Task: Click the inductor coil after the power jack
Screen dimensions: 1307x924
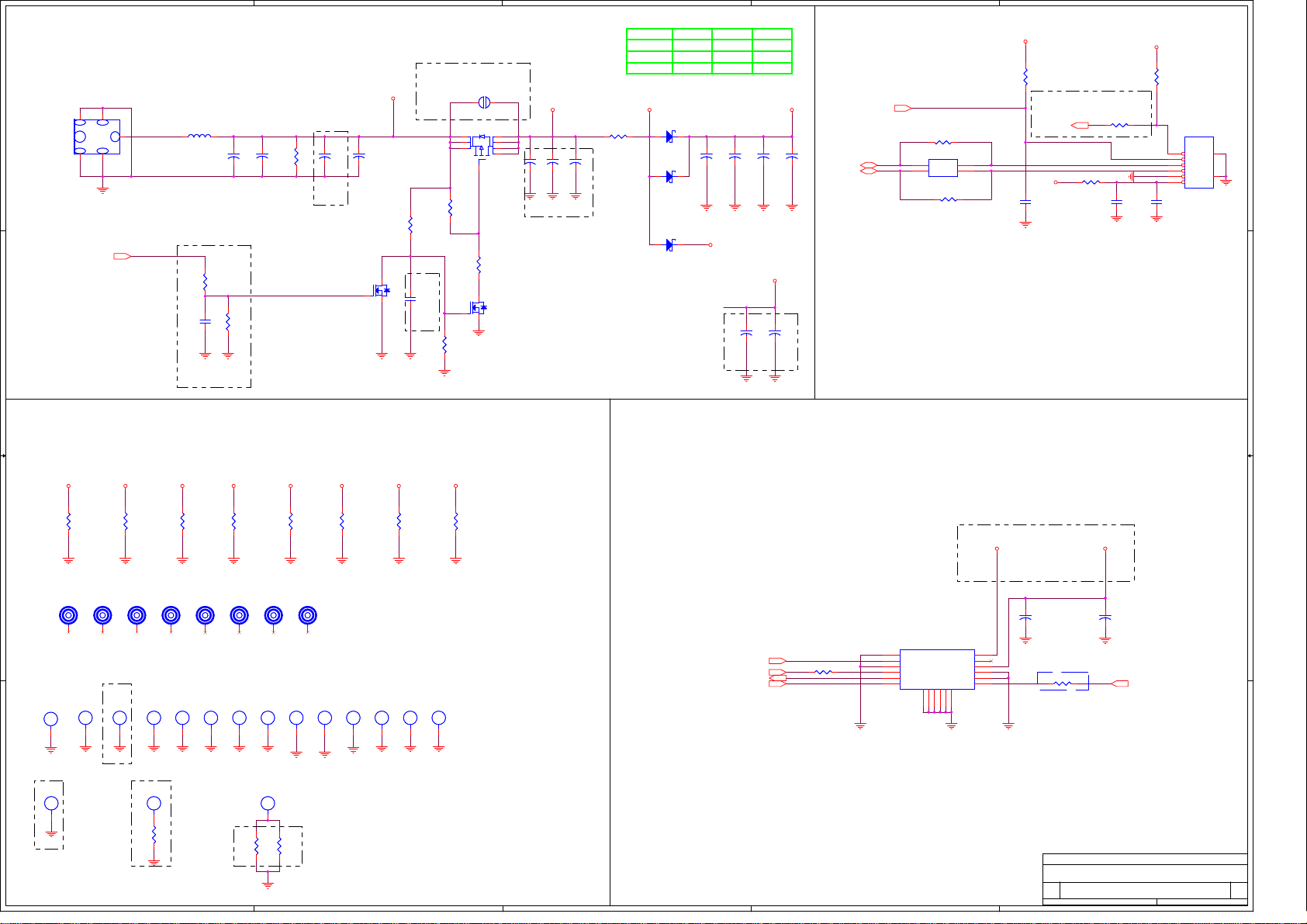Action: click(199, 137)
